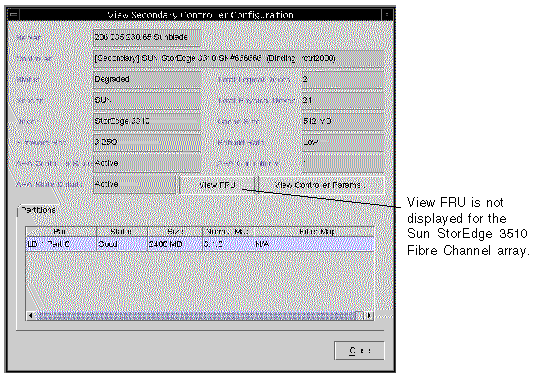Click the Status column header in table
Screen dimensions: 537x378
pos(122,232)
